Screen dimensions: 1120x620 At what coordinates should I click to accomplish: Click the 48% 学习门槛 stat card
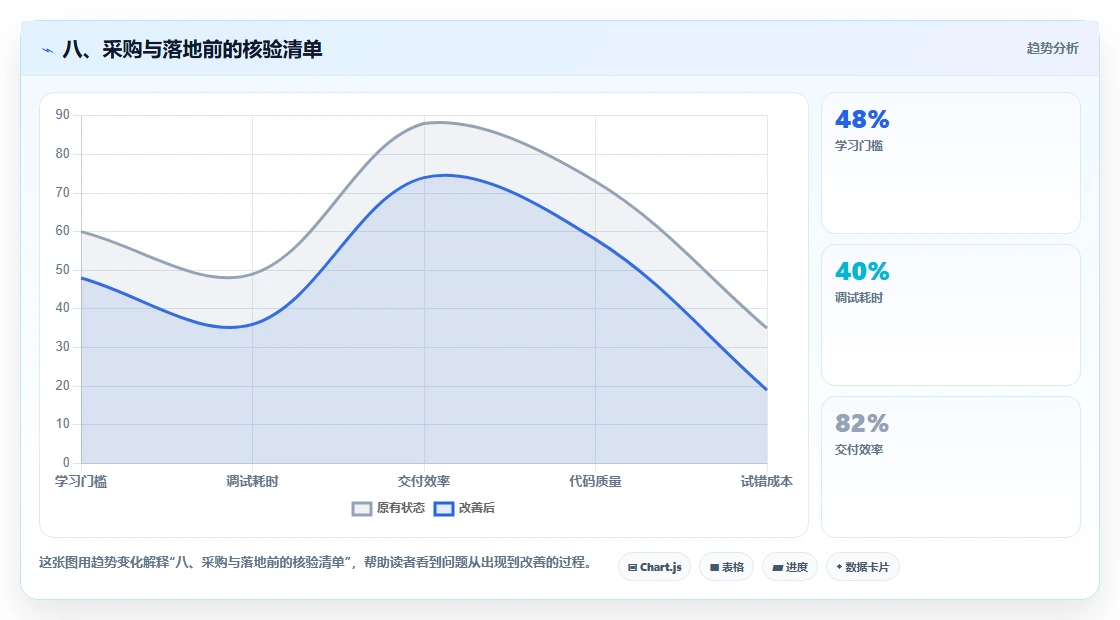[x=951, y=163]
